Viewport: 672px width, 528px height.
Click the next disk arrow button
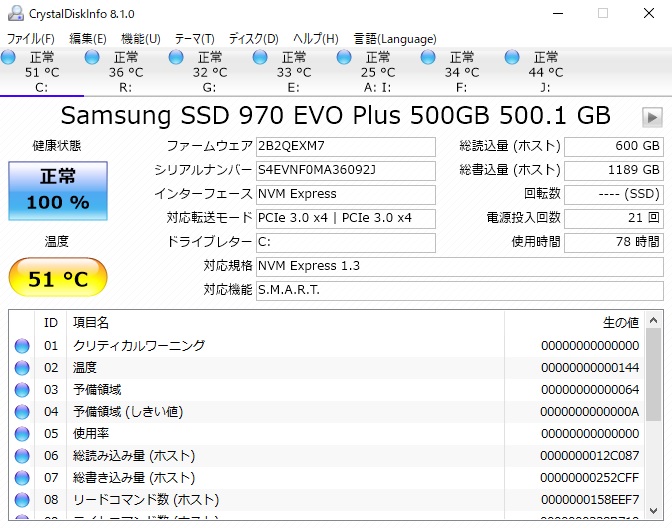point(652,117)
